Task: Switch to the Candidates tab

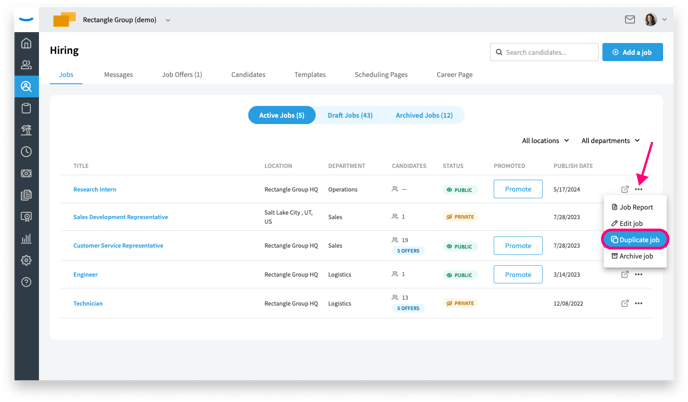Action: [x=248, y=75]
